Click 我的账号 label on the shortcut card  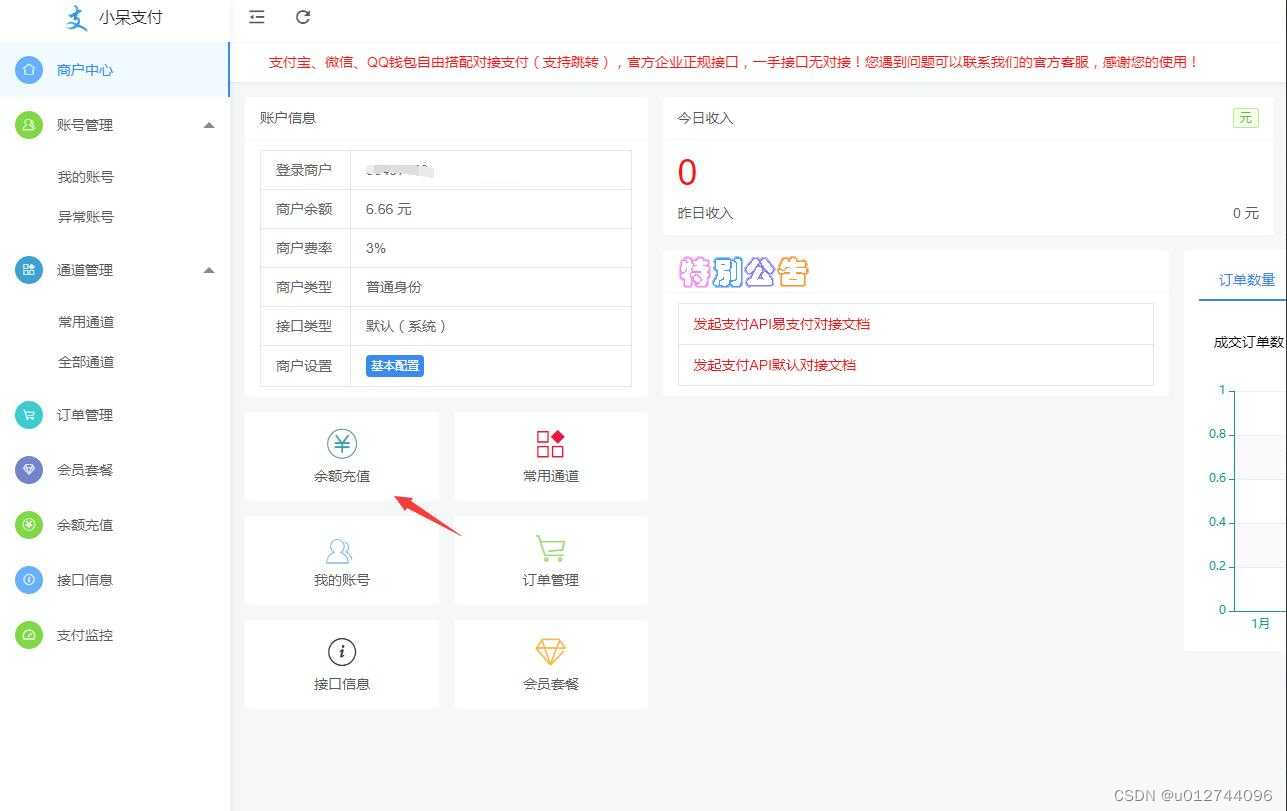(342, 580)
